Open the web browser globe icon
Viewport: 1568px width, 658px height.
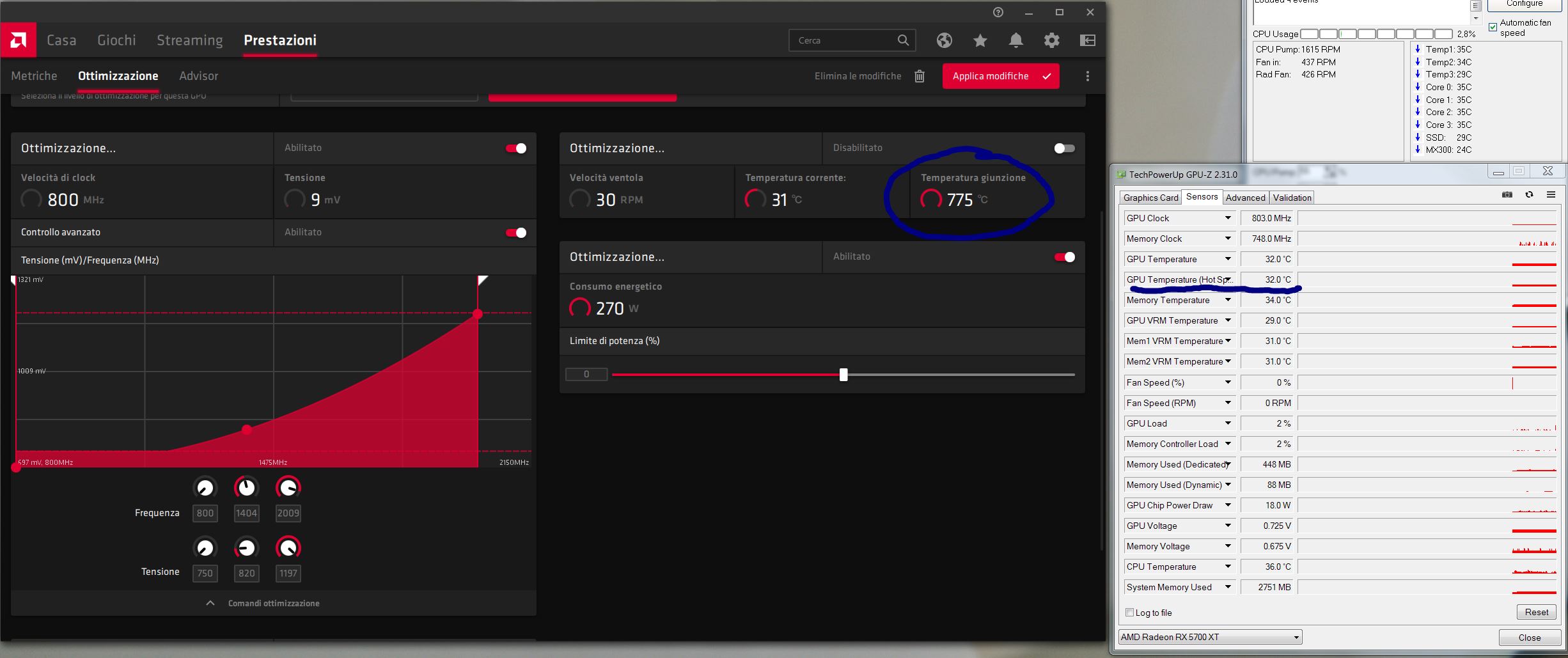click(945, 40)
